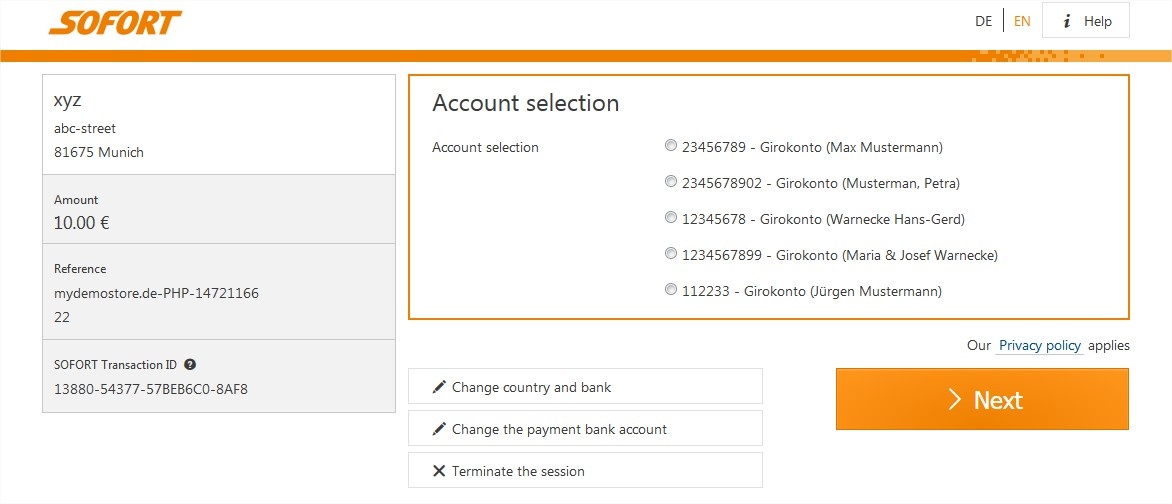1172x504 pixels.
Task: Click the X icon for Terminate the session
Action: pos(439,471)
